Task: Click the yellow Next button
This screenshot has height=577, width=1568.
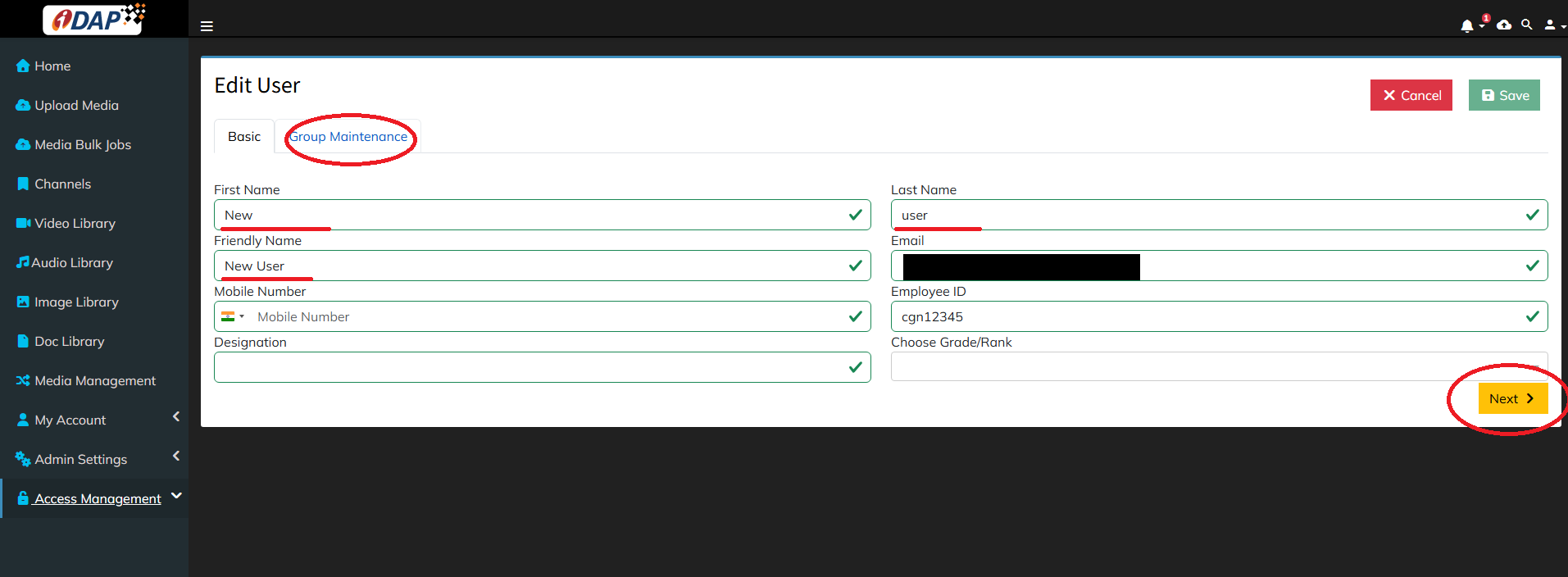Action: (1512, 399)
